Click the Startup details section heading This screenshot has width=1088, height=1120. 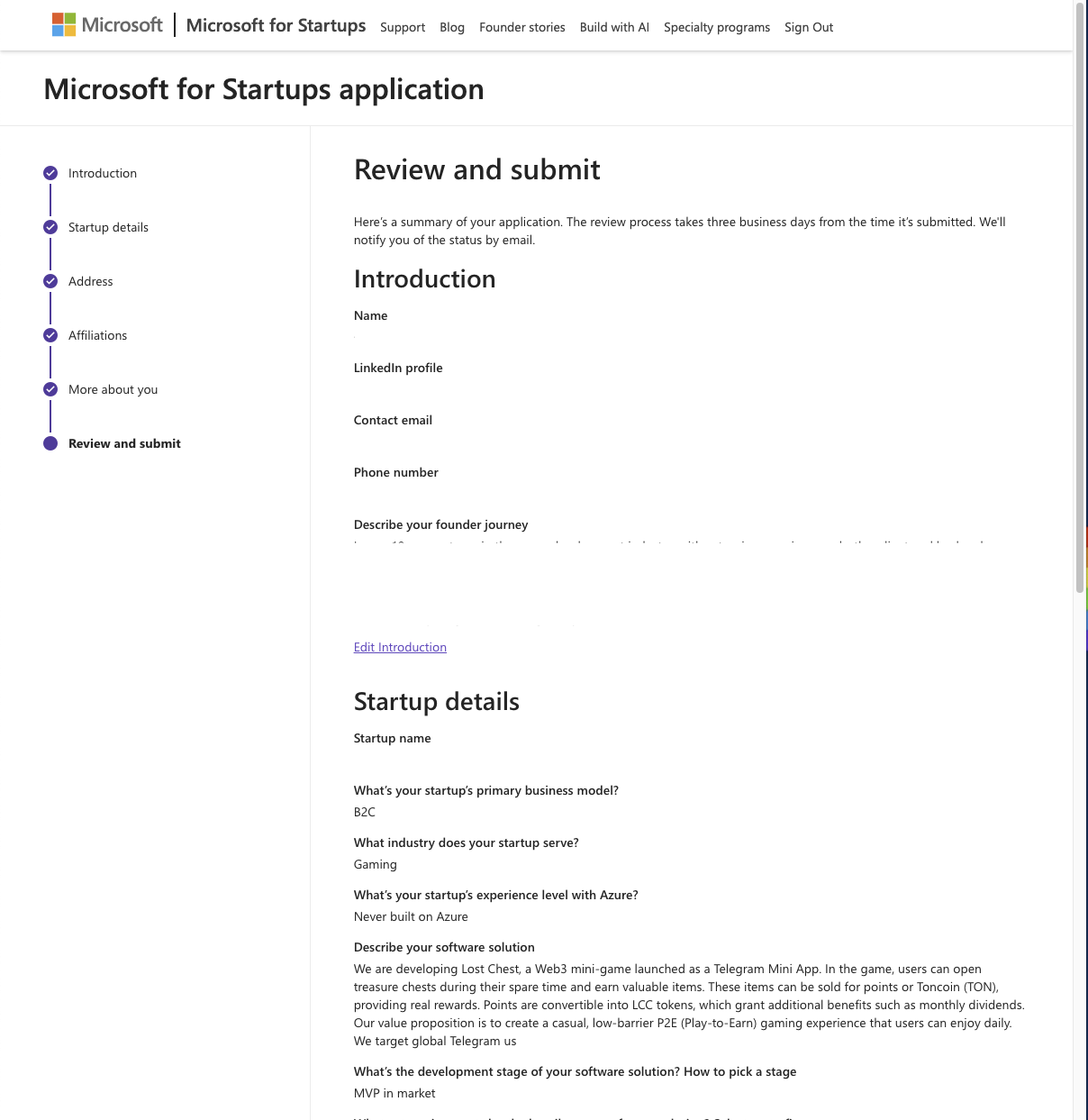(x=437, y=702)
